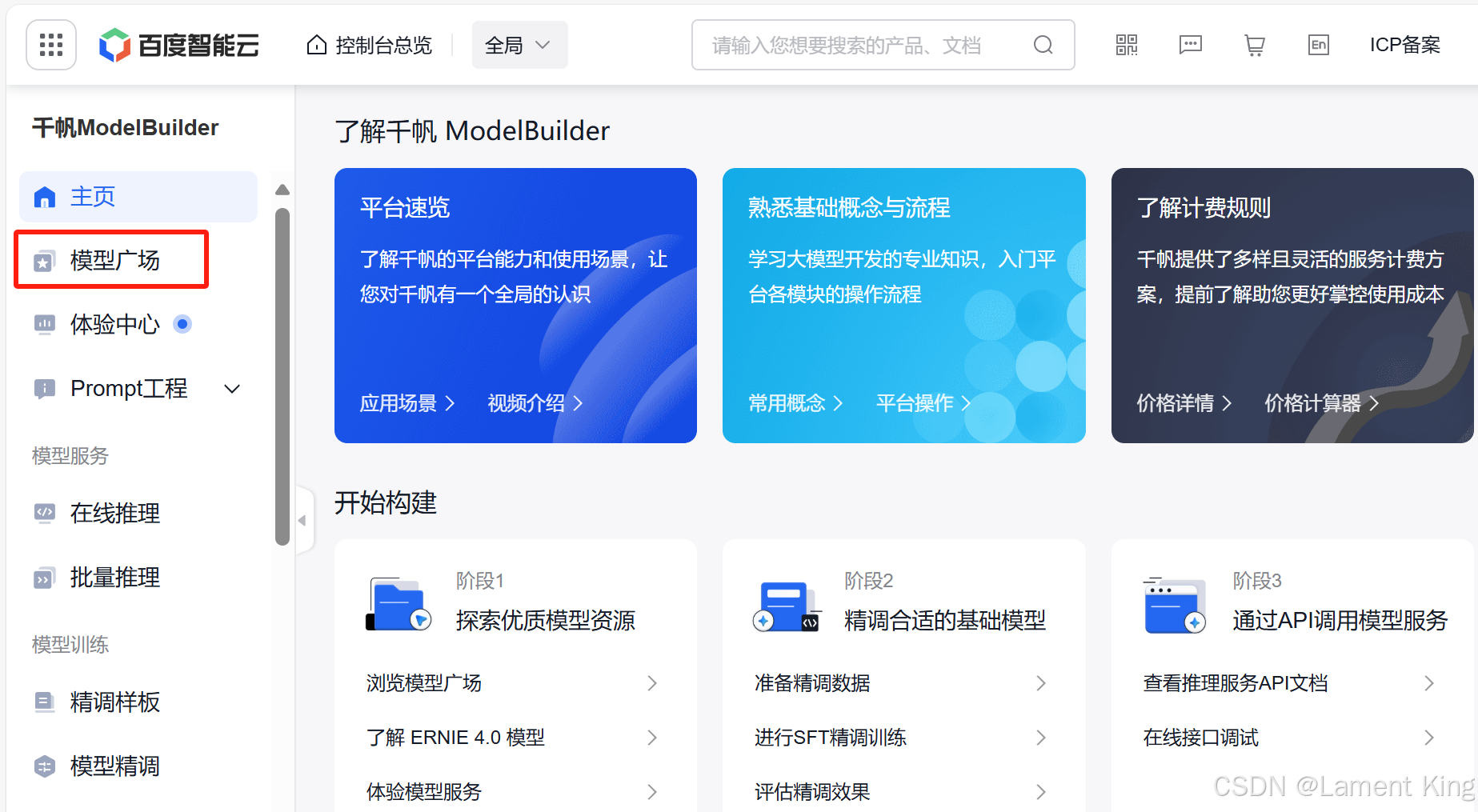This screenshot has height=812, width=1478.
Task: Open the ICP备案 link
Action: [x=1404, y=45]
